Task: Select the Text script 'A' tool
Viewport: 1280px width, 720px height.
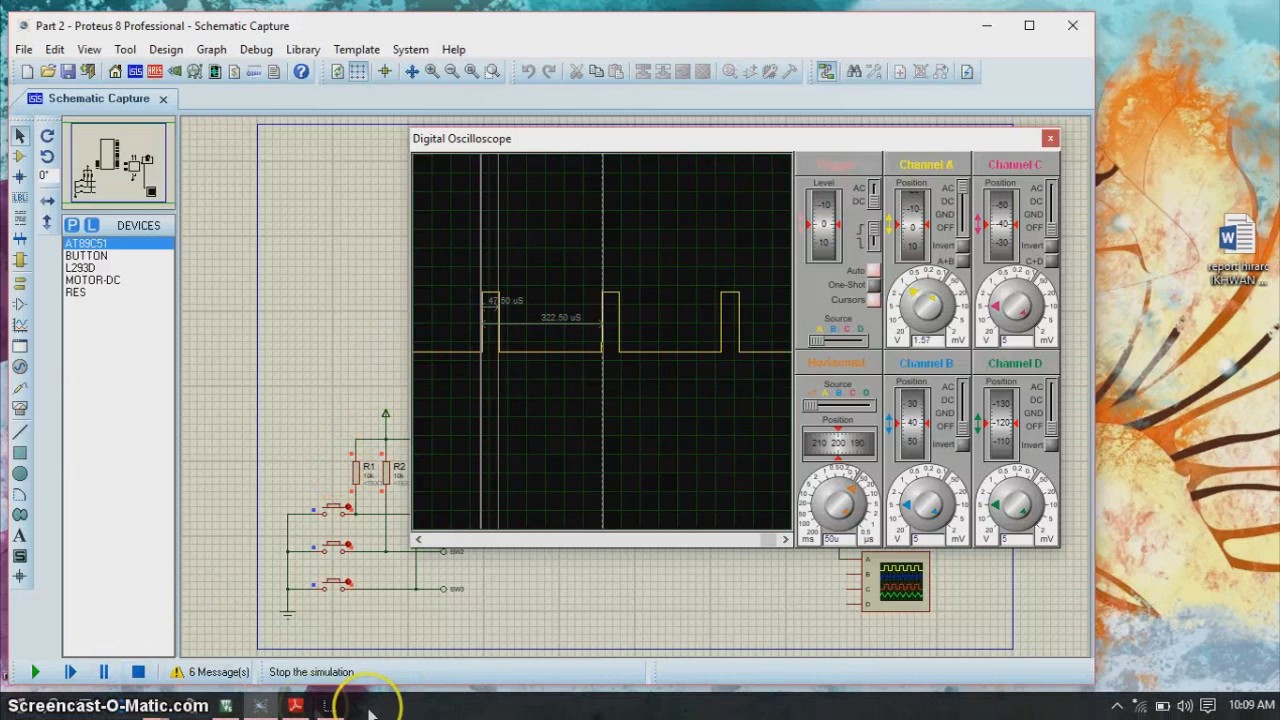Action: (x=19, y=536)
